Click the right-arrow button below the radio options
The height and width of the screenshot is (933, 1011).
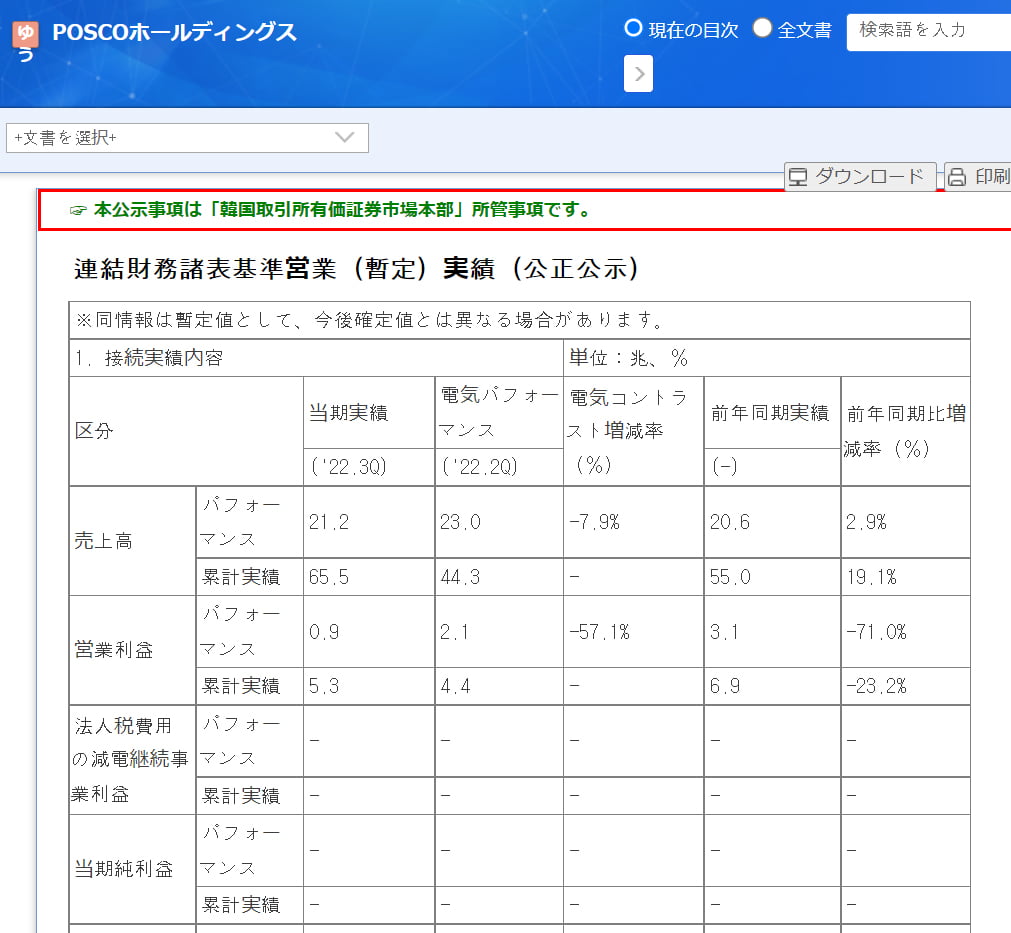tap(638, 74)
